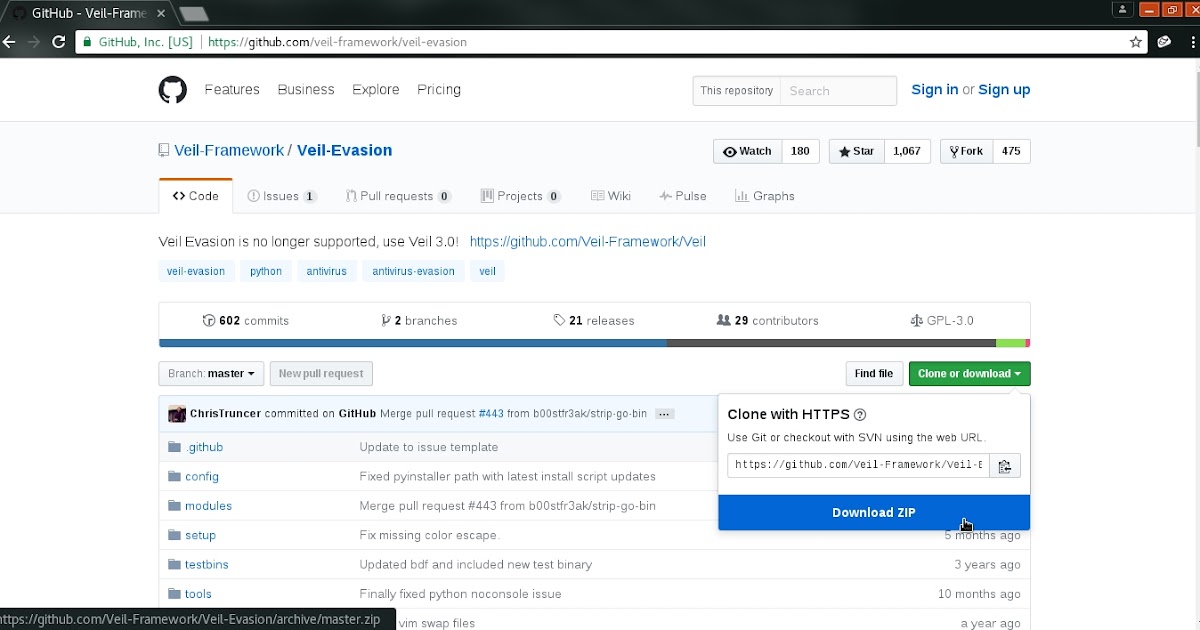Open the Branch: master dropdown

pos(210,373)
